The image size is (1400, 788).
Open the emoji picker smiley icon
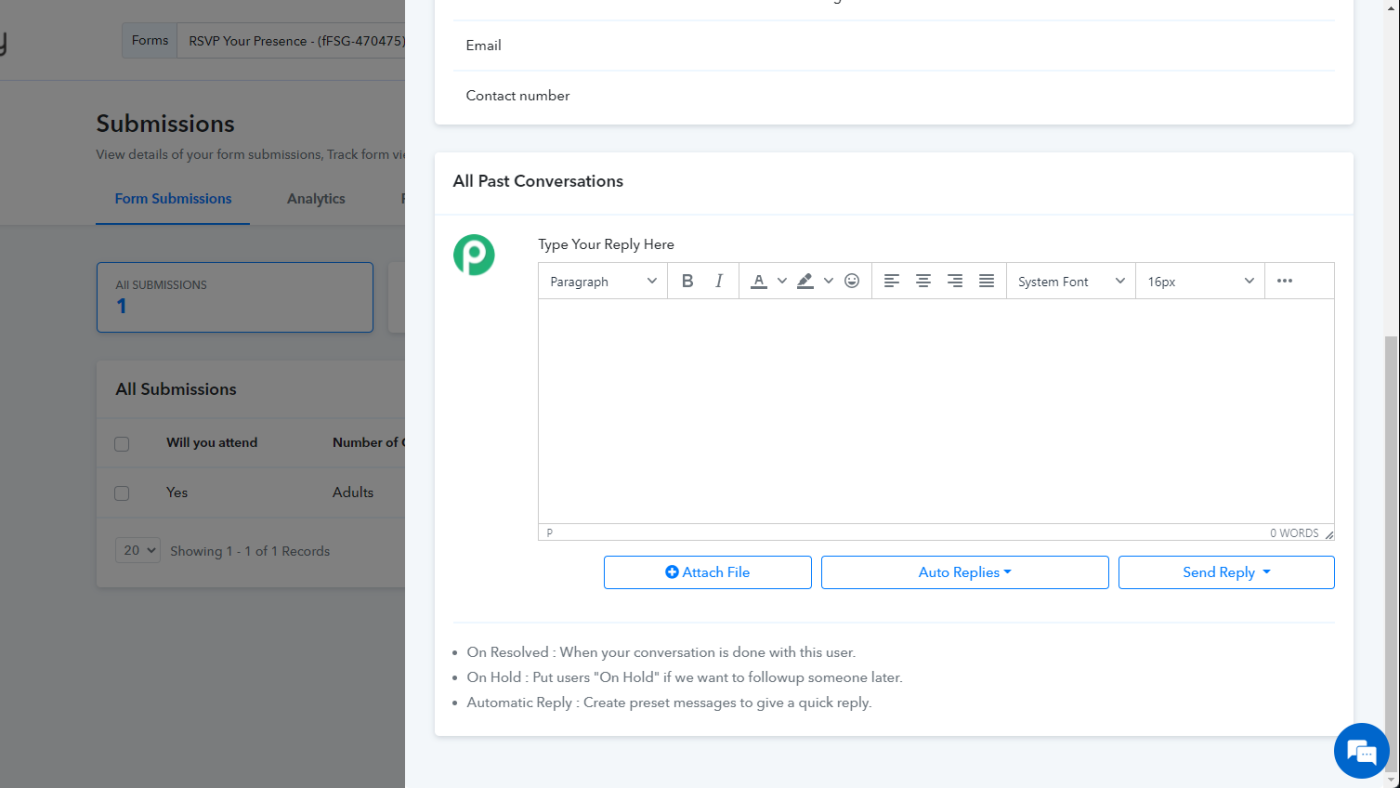(852, 281)
